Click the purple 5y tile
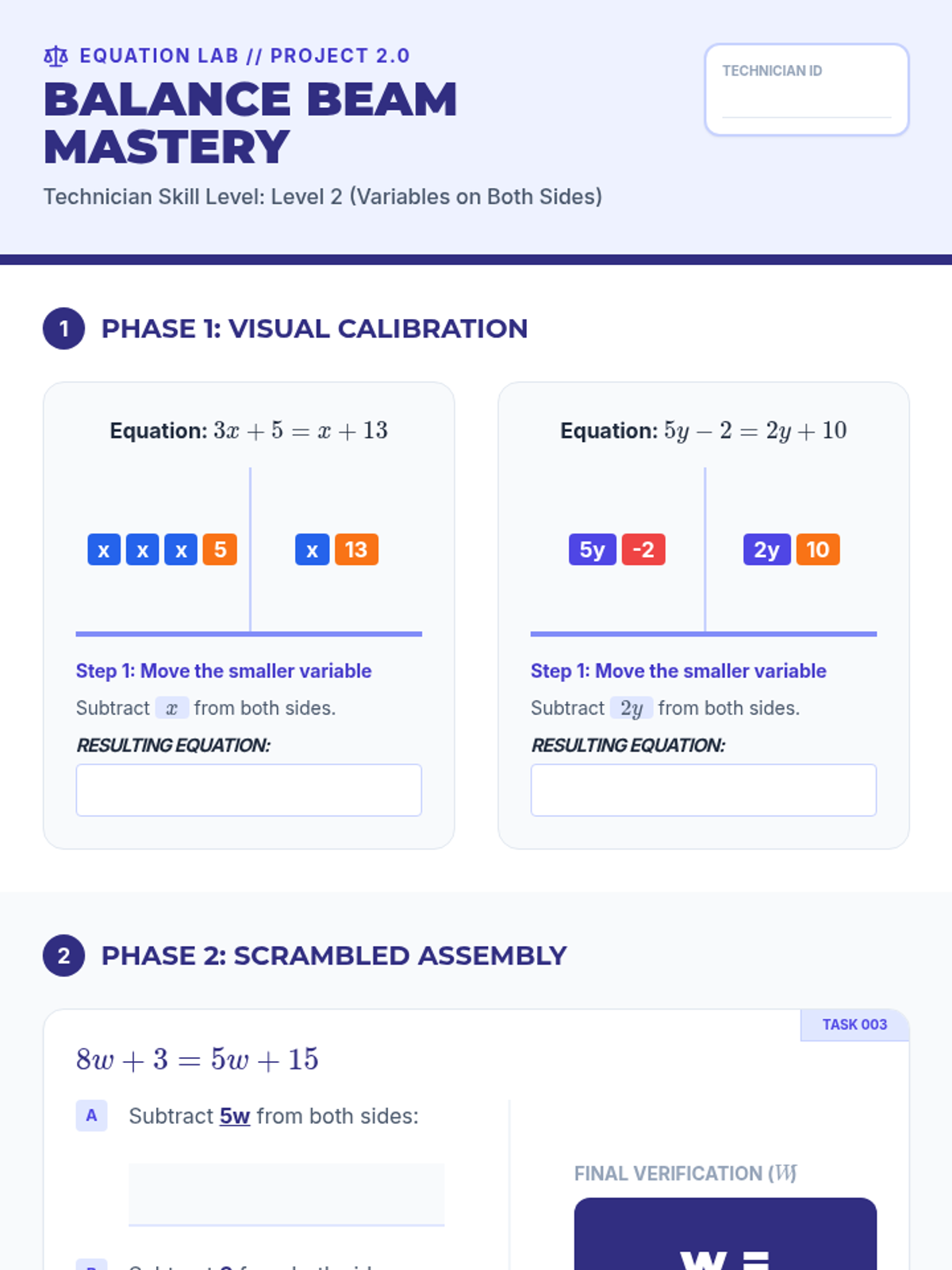Screen dimensions: 952x1270 593,549
